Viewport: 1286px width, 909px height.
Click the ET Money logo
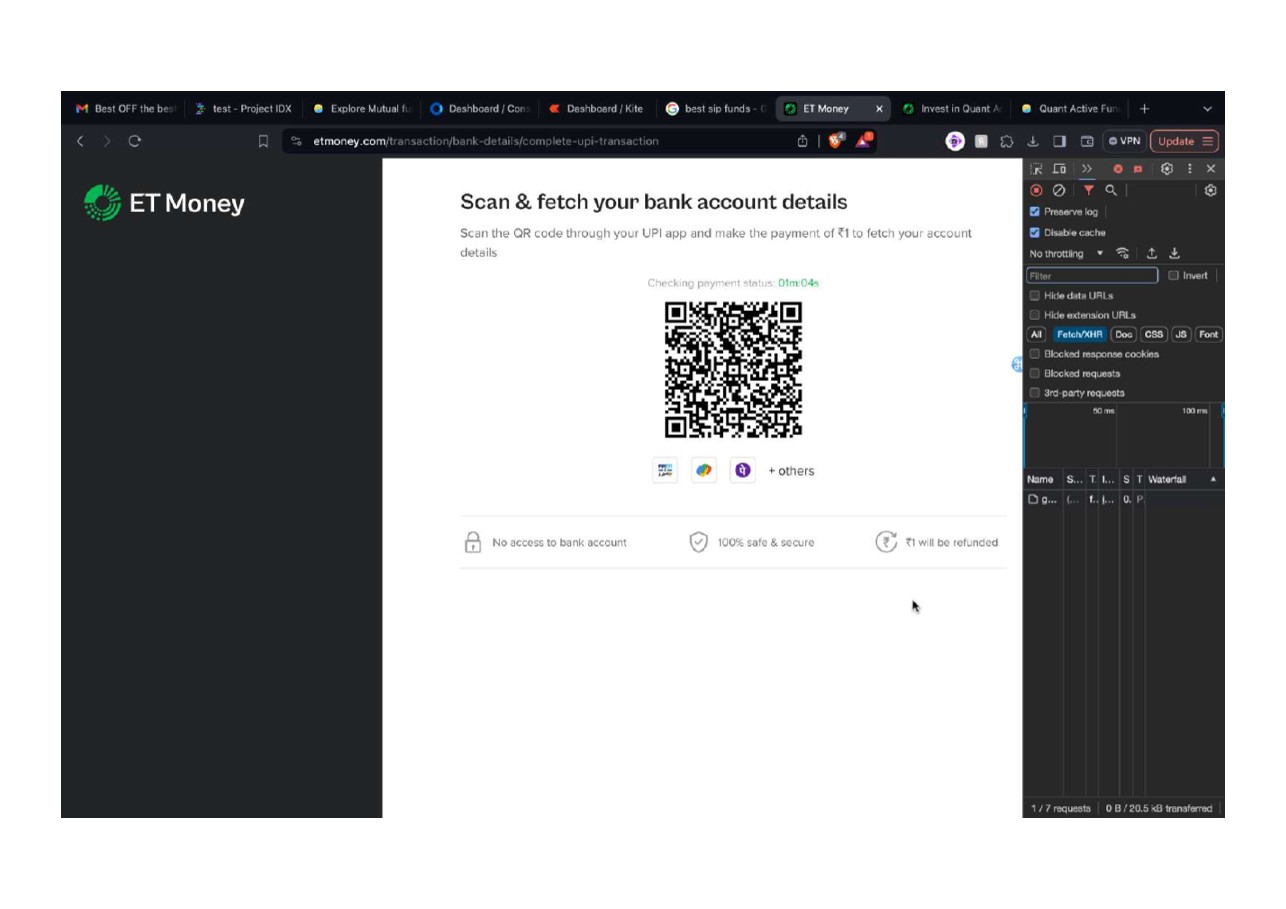point(165,203)
